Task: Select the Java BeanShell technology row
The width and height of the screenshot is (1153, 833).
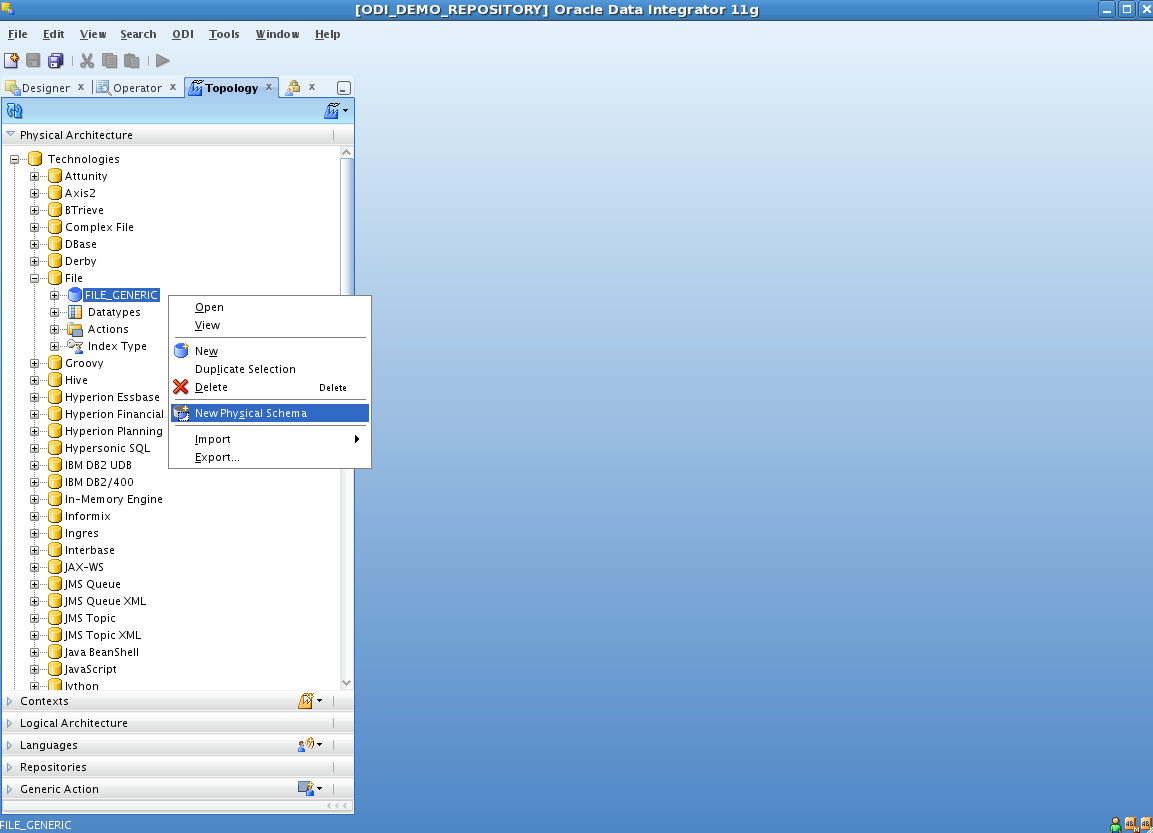Action: click(101, 651)
